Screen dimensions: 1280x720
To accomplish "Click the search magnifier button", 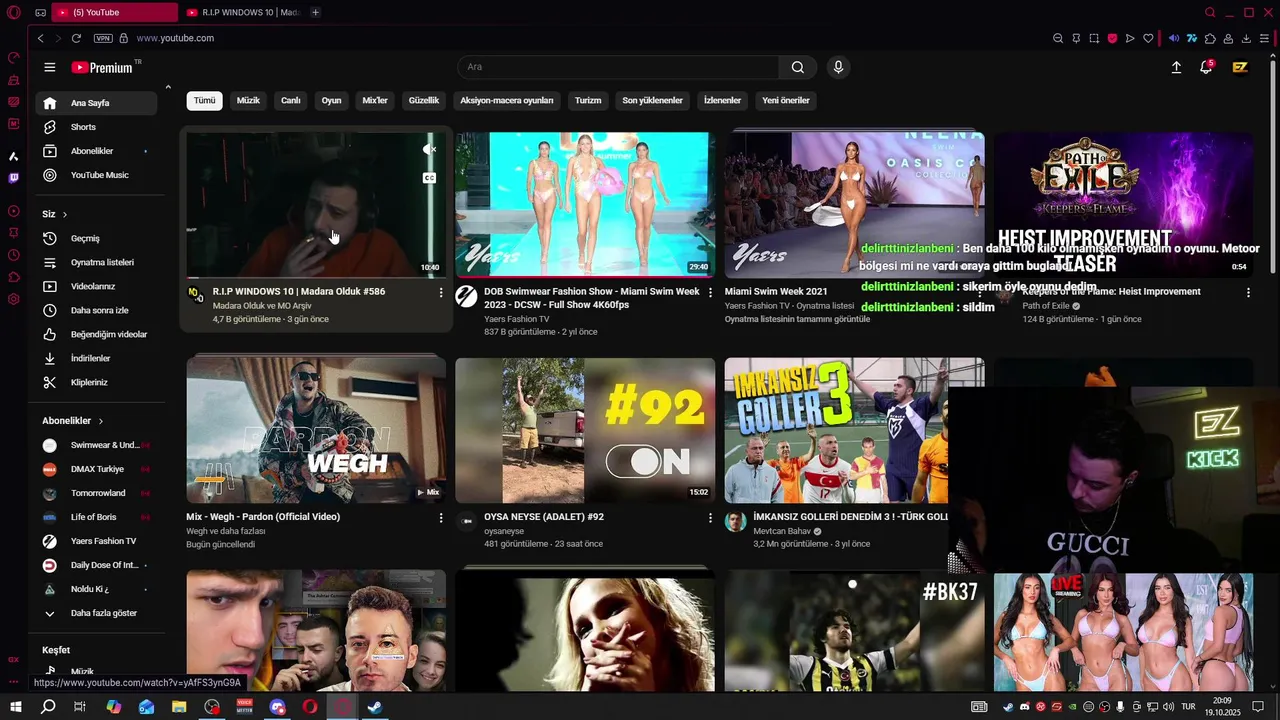I will coord(797,67).
